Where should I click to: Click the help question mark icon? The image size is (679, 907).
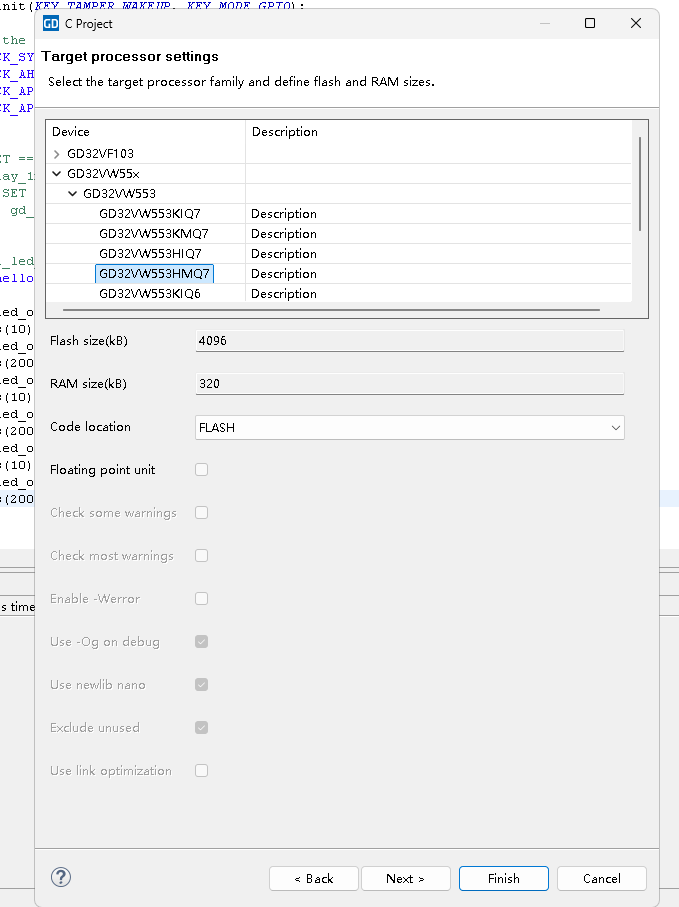click(60, 877)
